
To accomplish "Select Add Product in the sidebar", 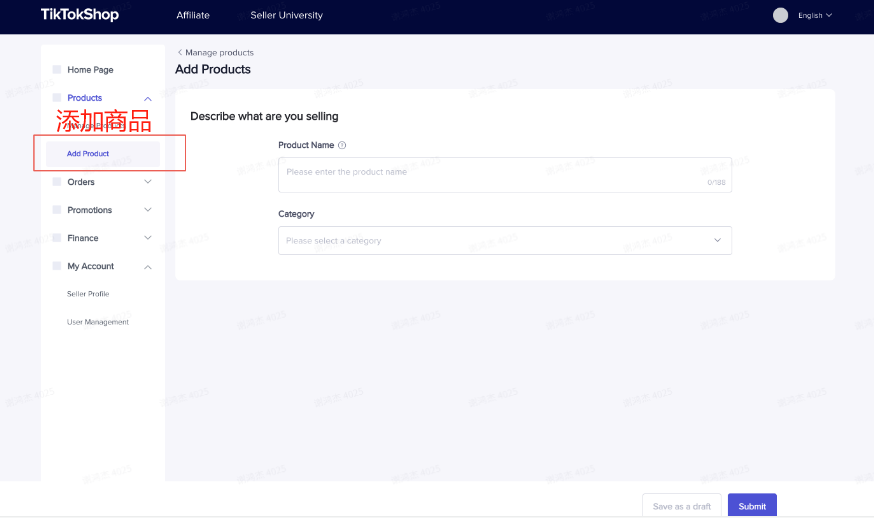I will click(x=88, y=154).
